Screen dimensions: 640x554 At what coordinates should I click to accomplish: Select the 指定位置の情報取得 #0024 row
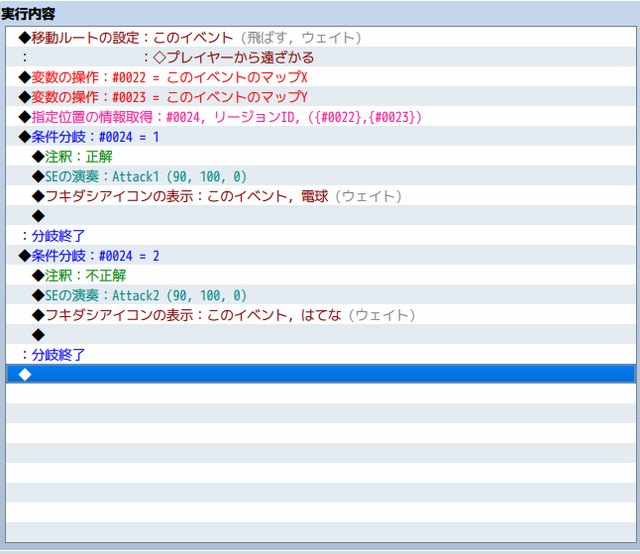(321, 117)
